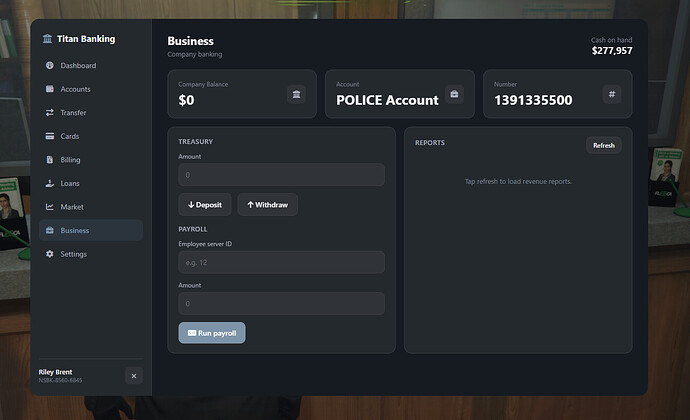
Task: Click the hash icon on Number card
Action: 612,94
